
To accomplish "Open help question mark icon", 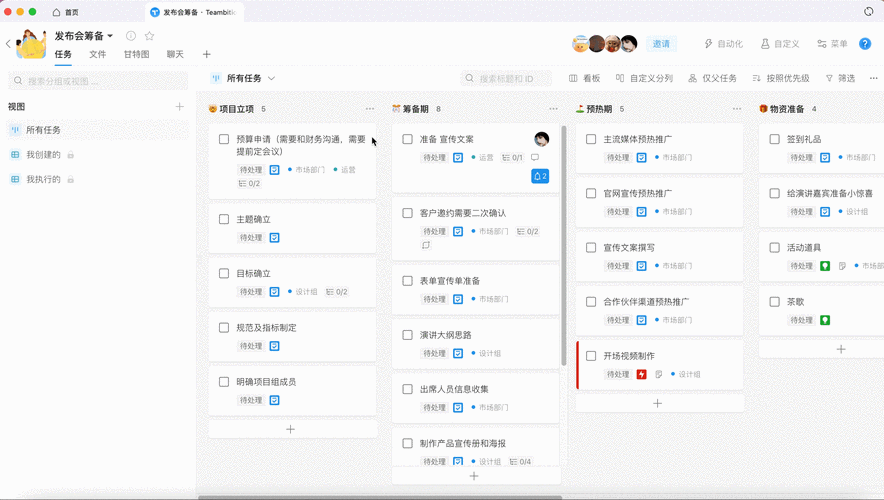I will click(x=865, y=43).
